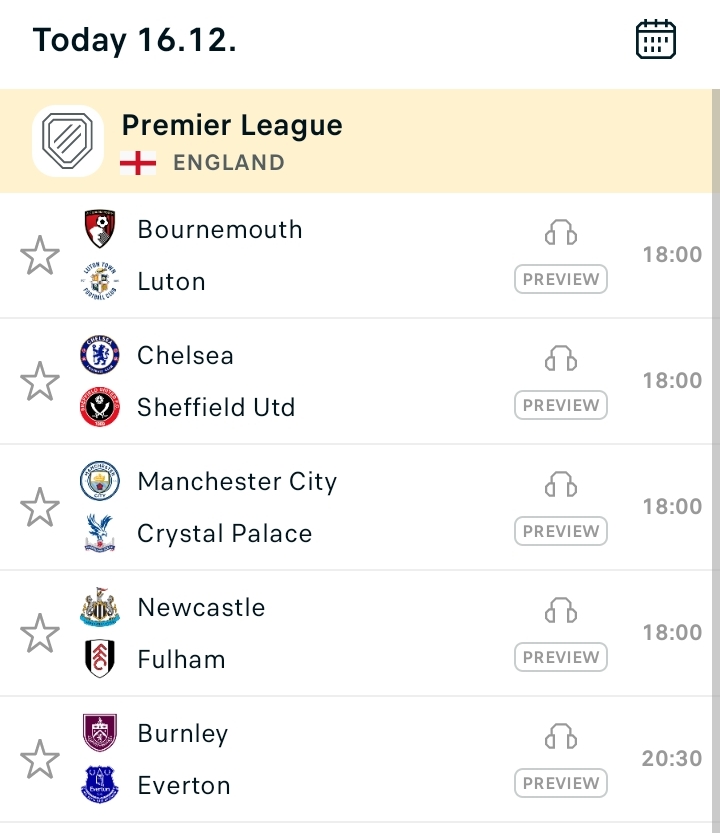This screenshot has width=720, height=833.
Task: Click the Chelsea club crest
Action: tap(100, 355)
